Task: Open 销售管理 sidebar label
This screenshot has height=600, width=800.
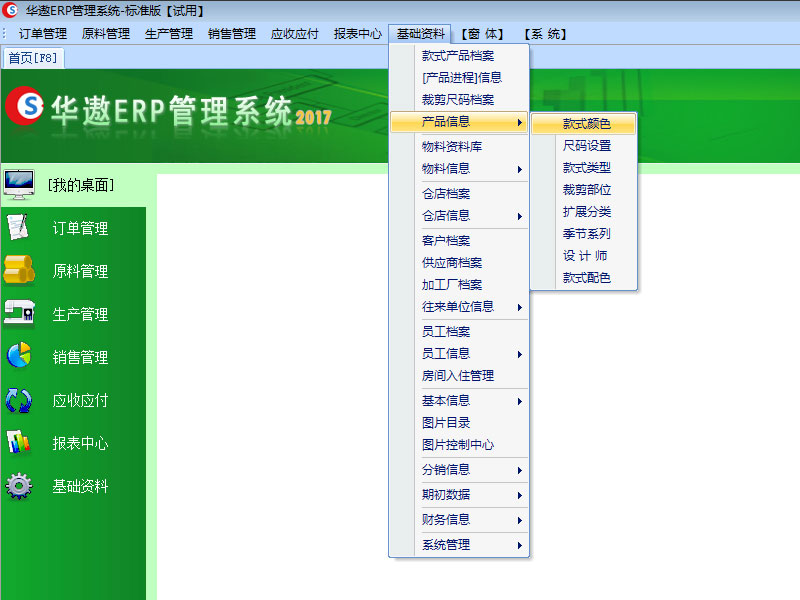Action: pos(80,357)
